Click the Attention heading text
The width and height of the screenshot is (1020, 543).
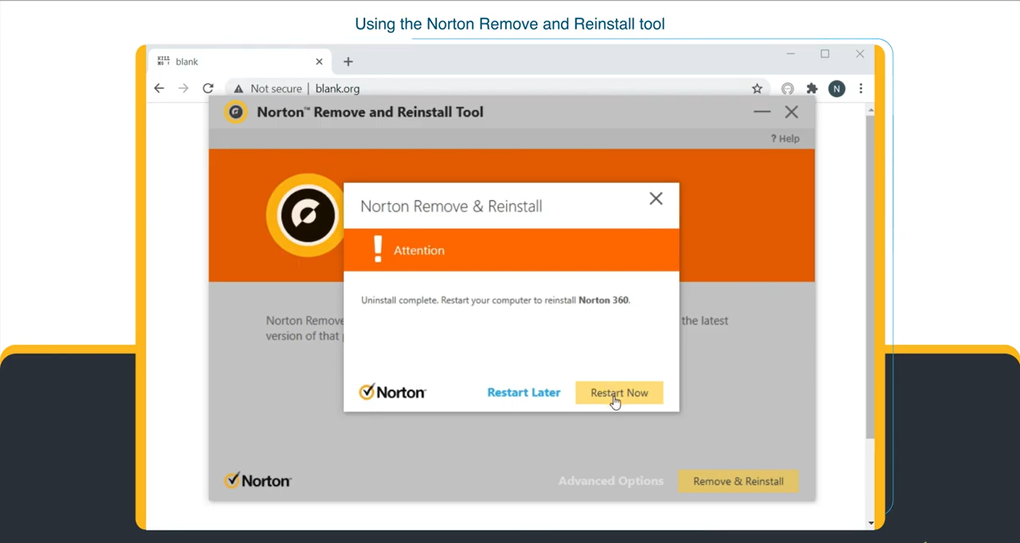pyautogui.click(x=419, y=250)
